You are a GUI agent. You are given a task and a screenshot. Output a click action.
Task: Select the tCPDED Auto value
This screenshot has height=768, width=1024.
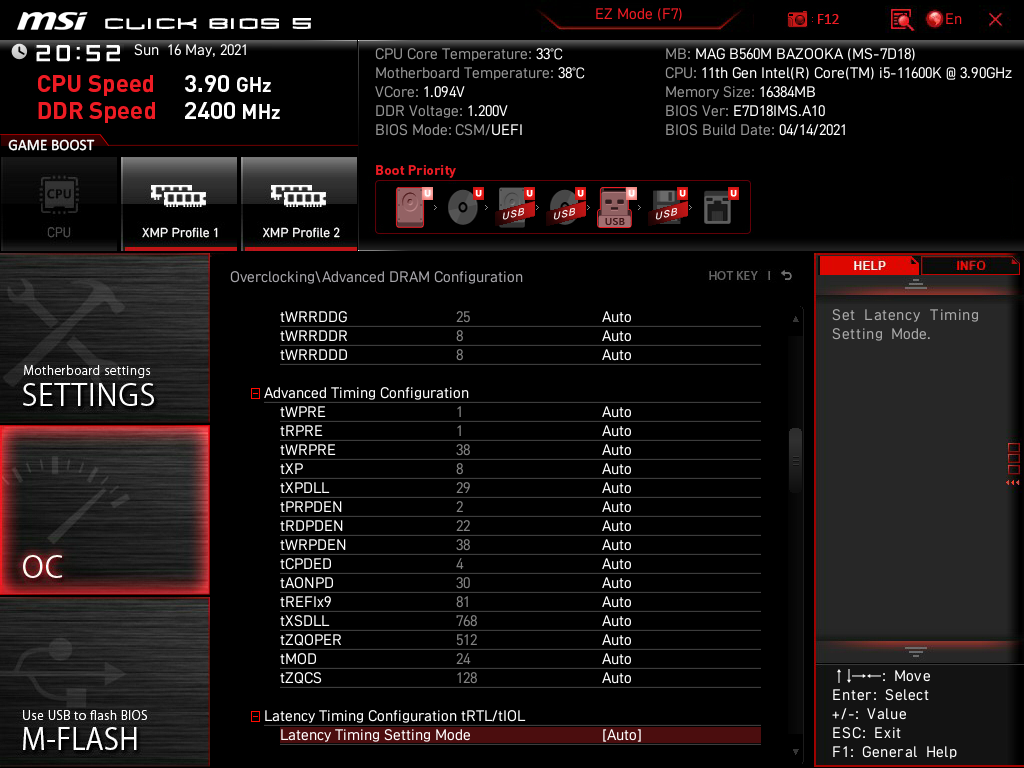[x=616, y=564]
